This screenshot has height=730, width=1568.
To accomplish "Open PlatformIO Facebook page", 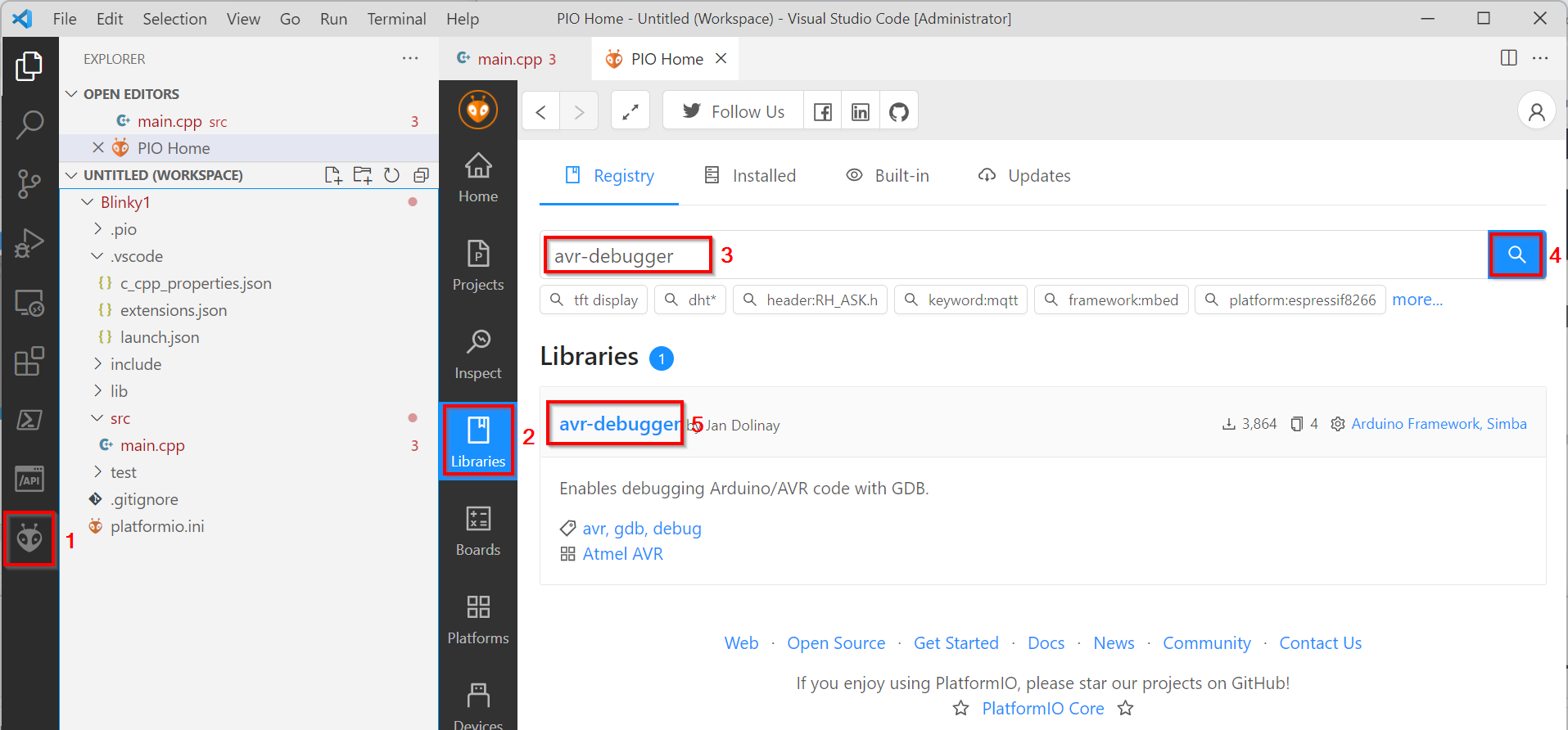I will (823, 111).
